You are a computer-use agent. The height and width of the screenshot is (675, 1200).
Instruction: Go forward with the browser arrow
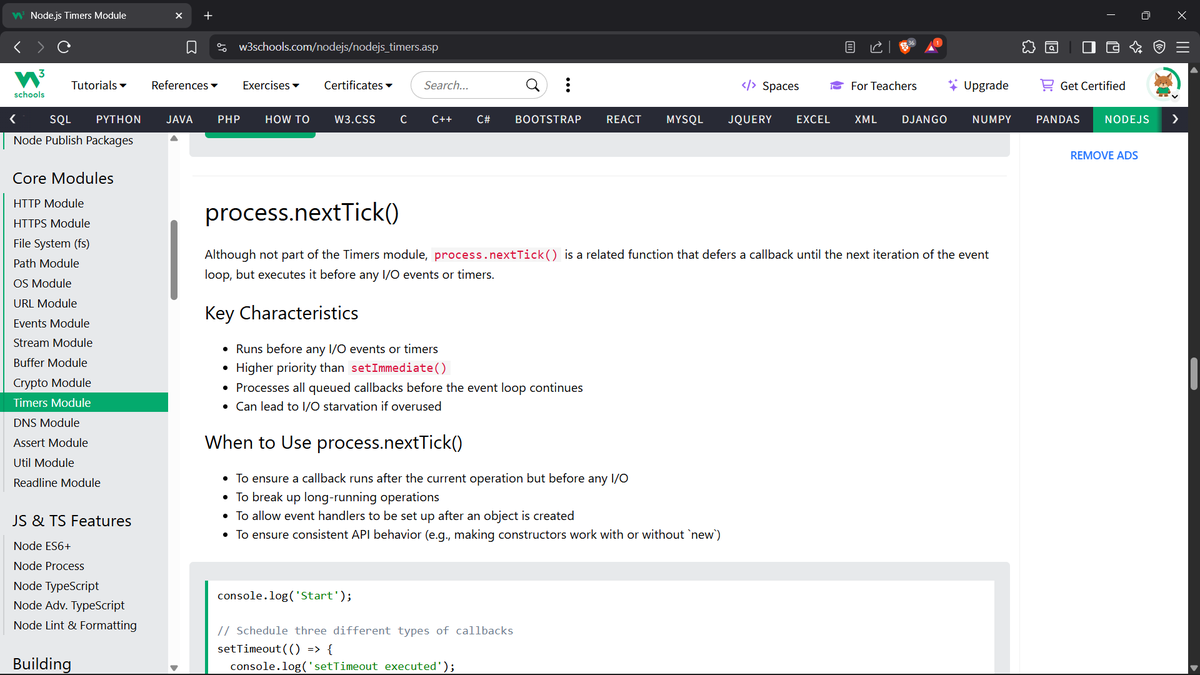tap(41, 47)
